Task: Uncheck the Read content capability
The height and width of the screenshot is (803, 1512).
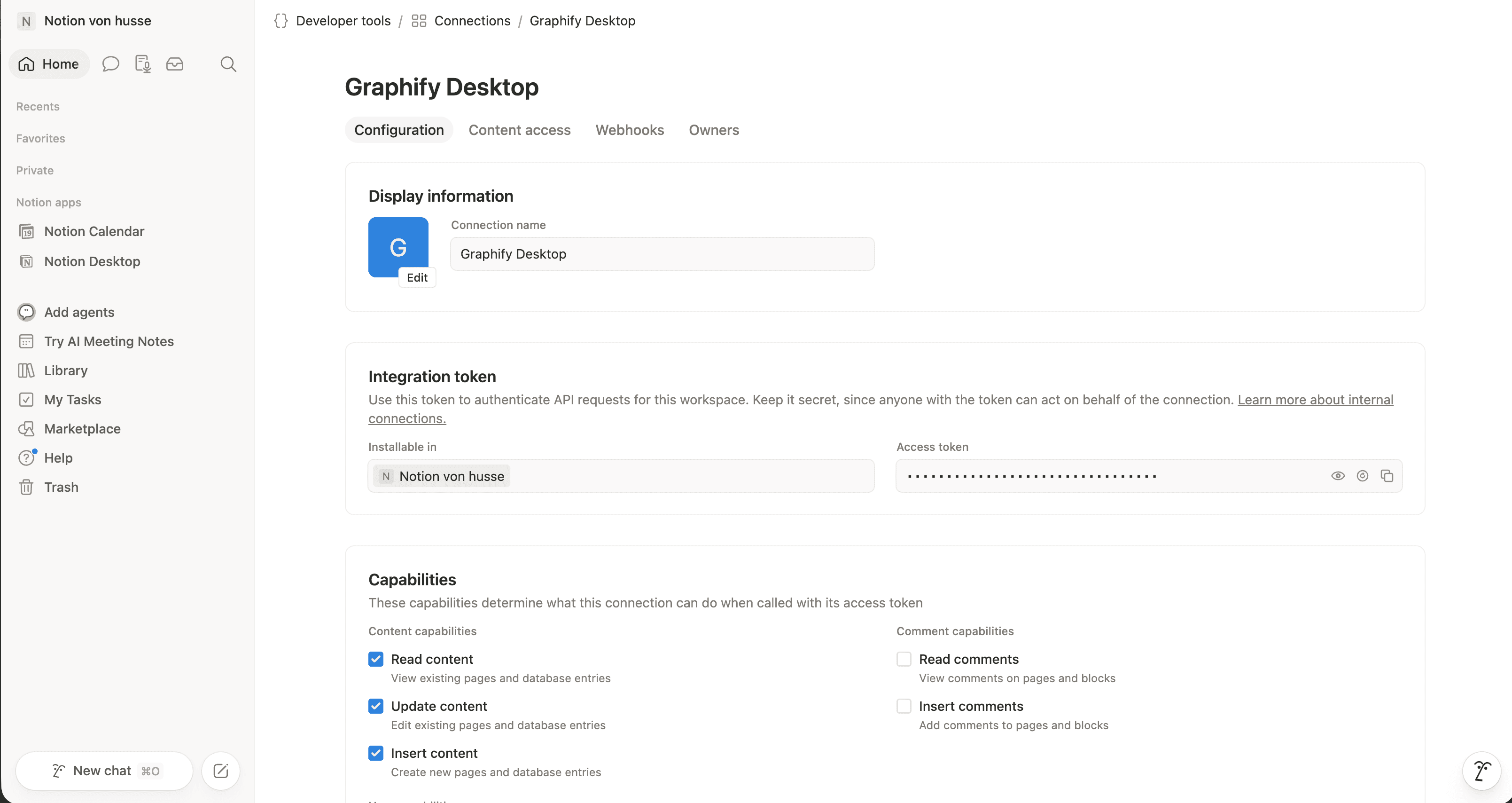Action: pos(376,659)
